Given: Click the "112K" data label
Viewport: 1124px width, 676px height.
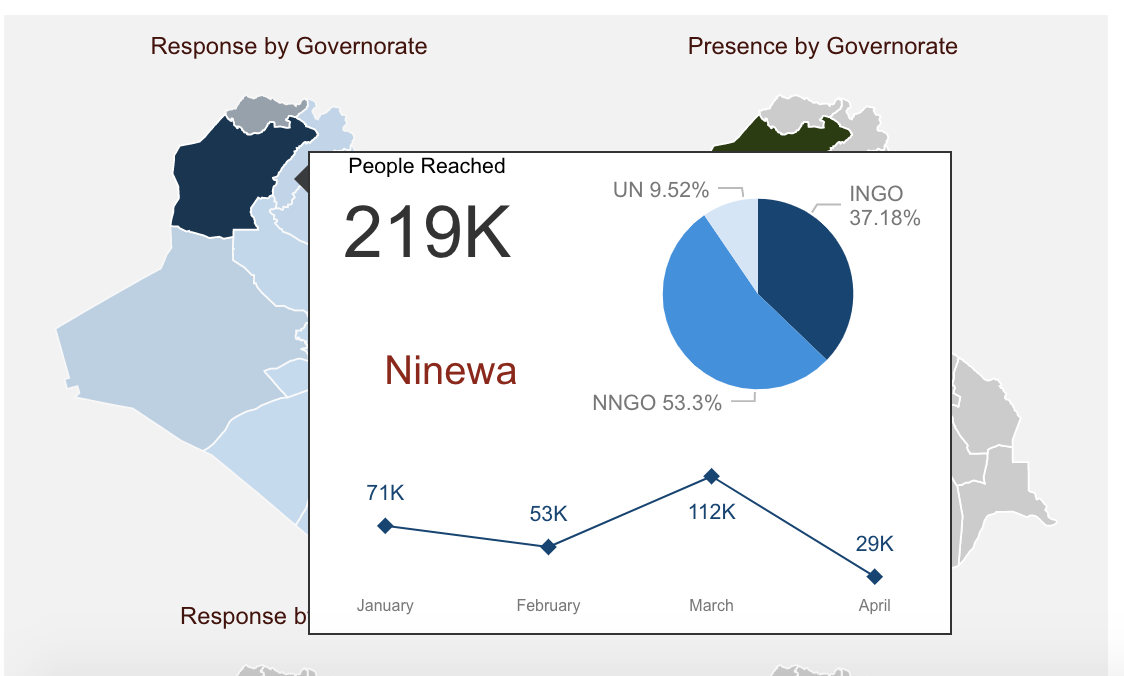Looking at the screenshot, I should pyautogui.click(x=712, y=512).
